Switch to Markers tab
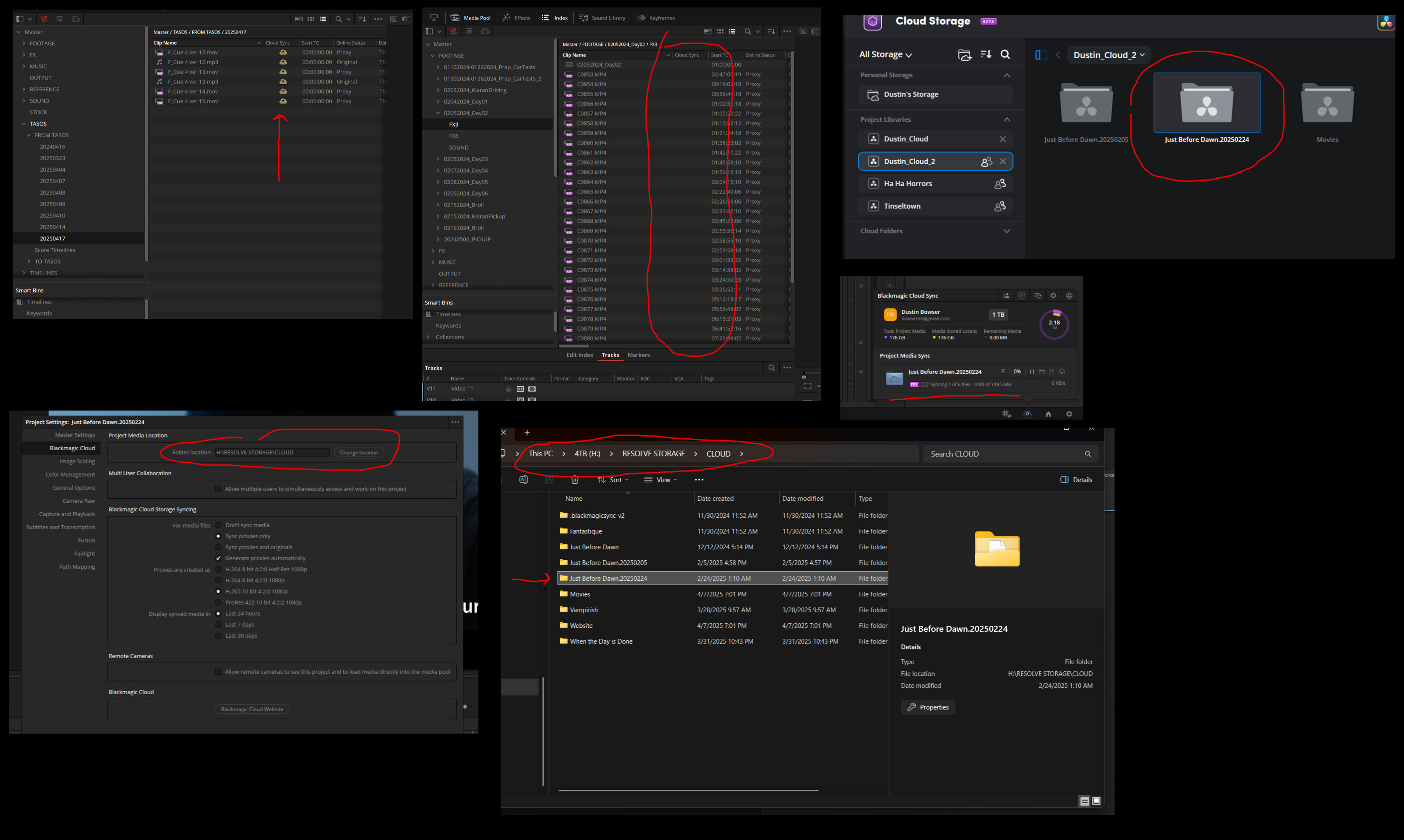 pos(638,355)
